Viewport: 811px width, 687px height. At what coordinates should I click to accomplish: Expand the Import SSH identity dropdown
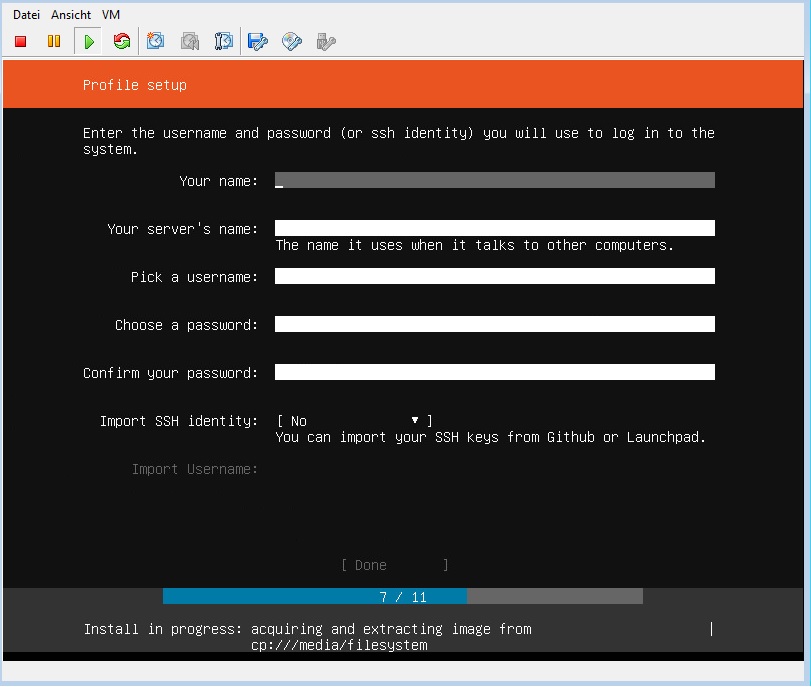click(354, 421)
